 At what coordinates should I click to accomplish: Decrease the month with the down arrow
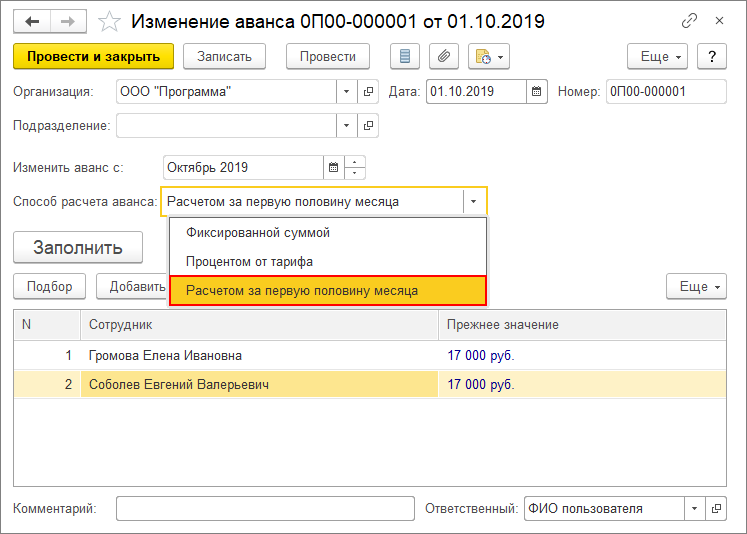(x=354, y=173)
